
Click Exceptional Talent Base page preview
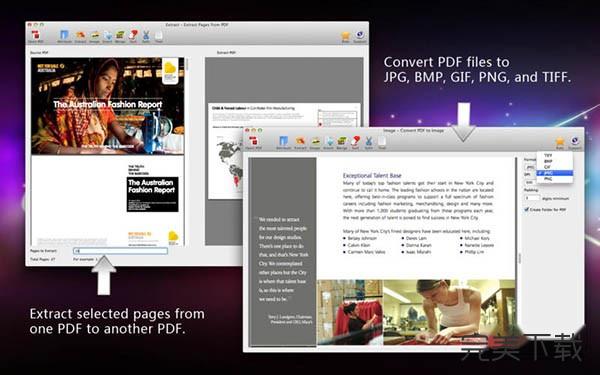coord(382,251)
